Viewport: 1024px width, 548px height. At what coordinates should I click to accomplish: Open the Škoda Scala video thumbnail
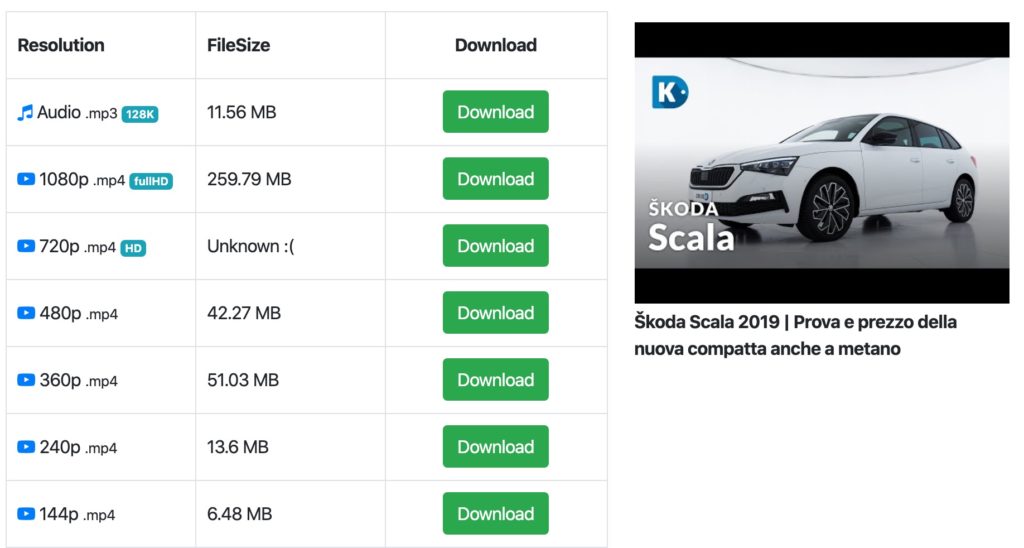[821, 163]
